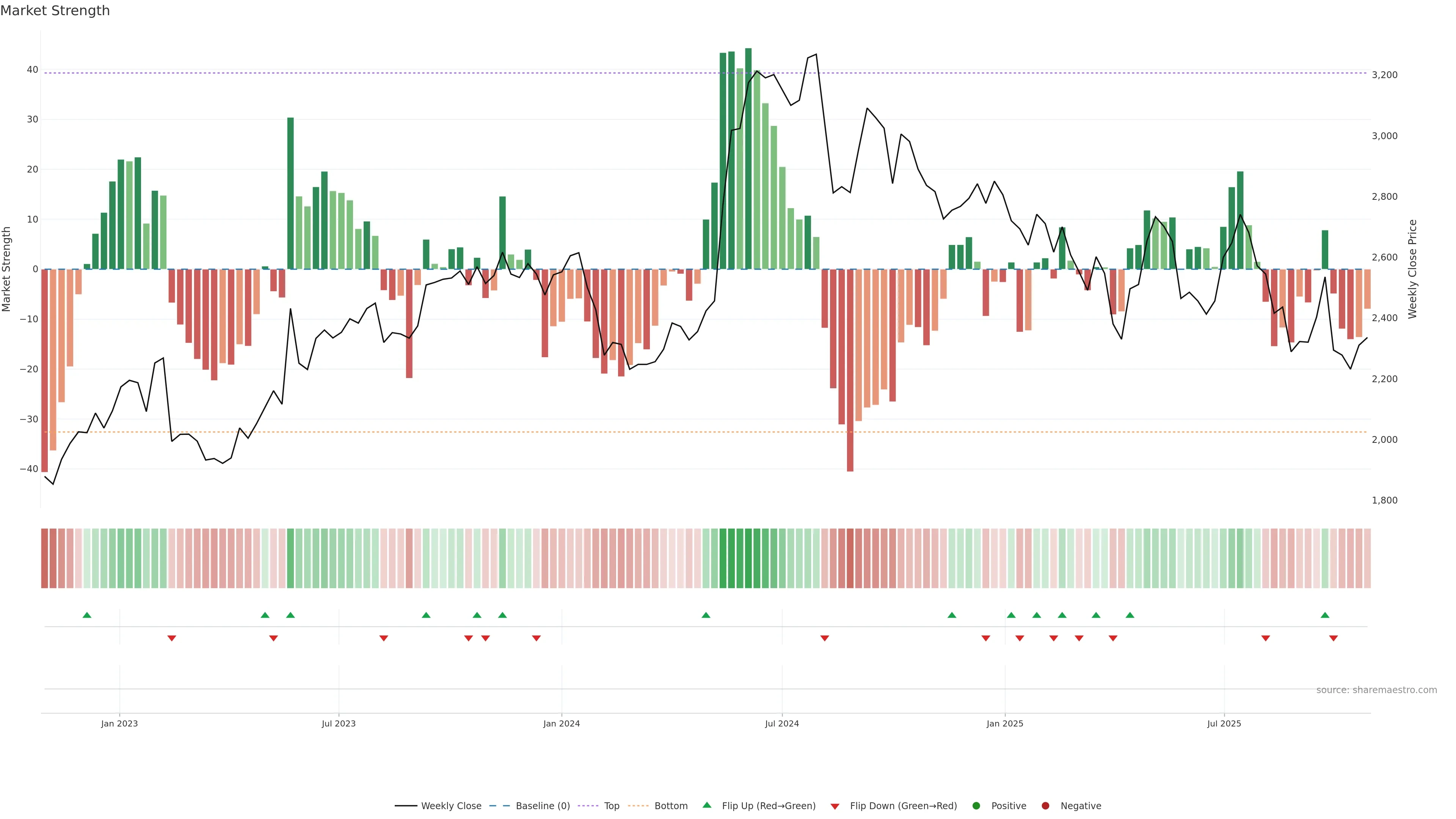Click the Positive green circle legend icon
Image resolution: width=1456 pixels, height=819 pixels.
[976, 806]
